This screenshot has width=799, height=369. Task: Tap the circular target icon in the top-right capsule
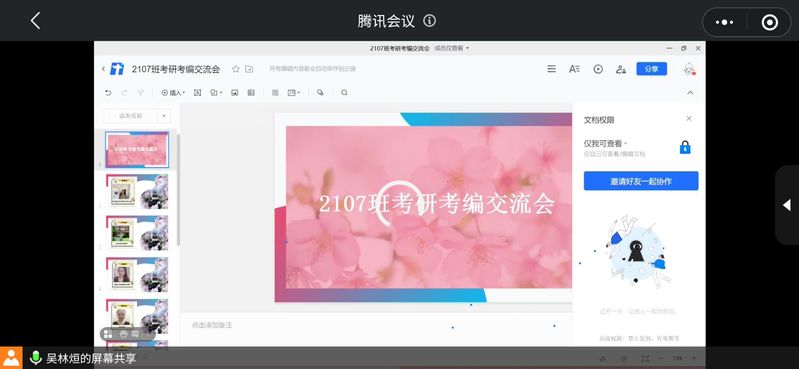pyautogui.click(x=769, y=22)
